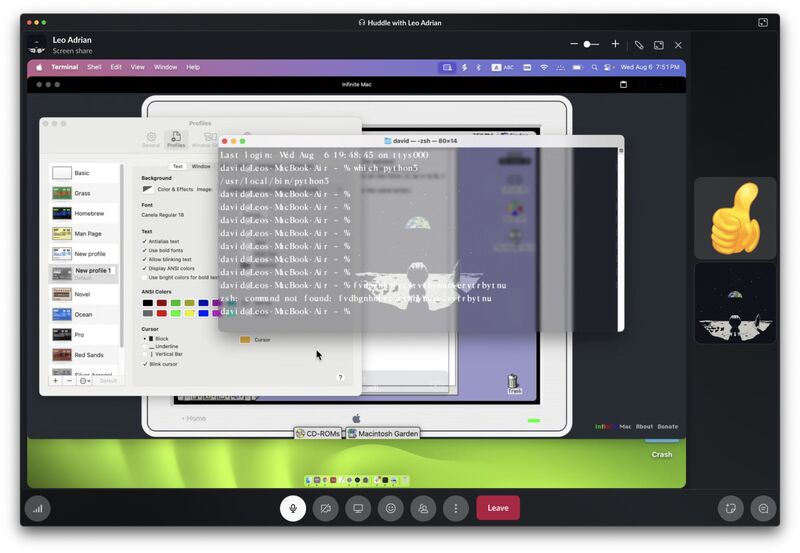Open Profiles help question mark button

(x=340, y=378)
